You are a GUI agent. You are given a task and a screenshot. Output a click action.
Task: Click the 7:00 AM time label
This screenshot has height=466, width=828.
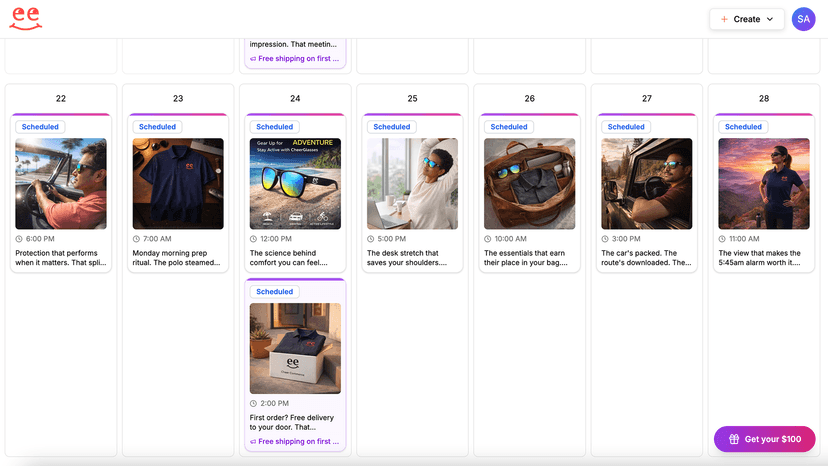[x=157, y=239]
